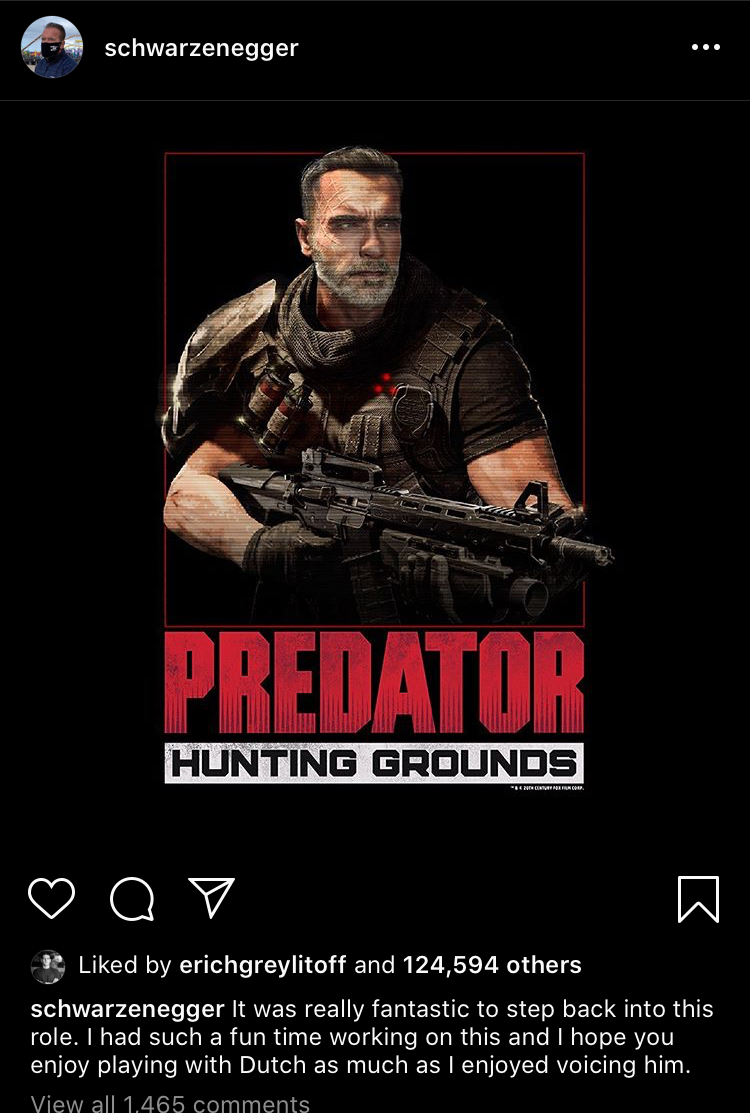View the 124,594 others who liked
This screenshot has height=1113, width=750.
click(x=492, y=965)
